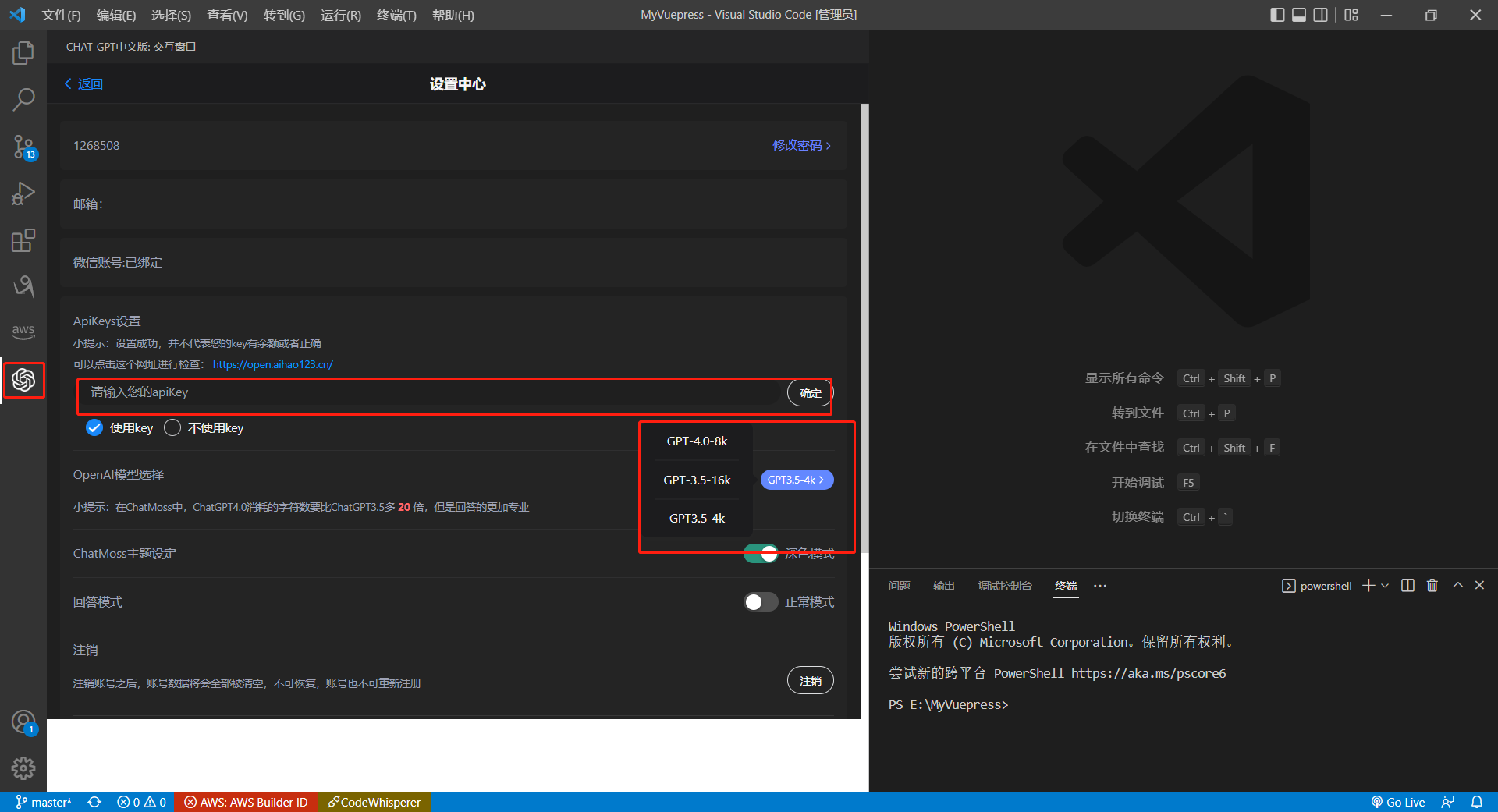
Task: Open the new terminal launch profile dropdown arrow
Action: pyautogui.click(x=1386, y=586)
